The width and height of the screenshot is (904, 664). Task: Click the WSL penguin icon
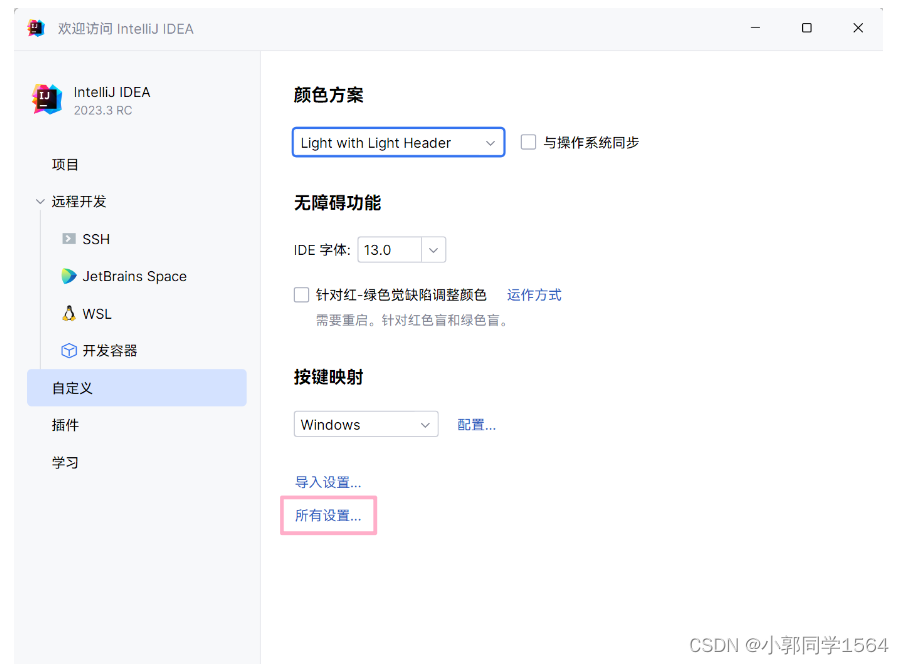pos(69,314)
